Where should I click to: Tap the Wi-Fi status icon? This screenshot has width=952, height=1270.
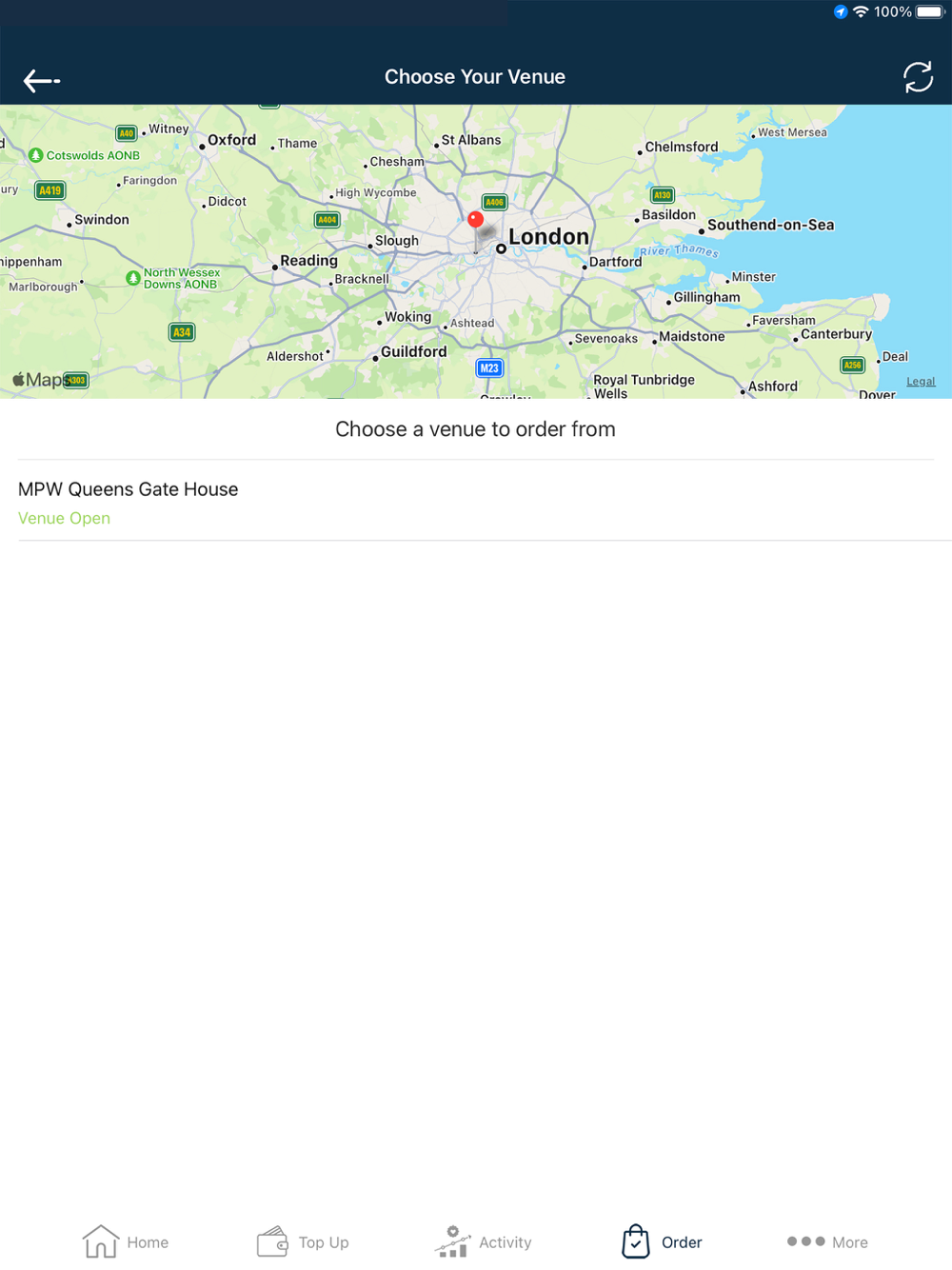pos(861,12)
